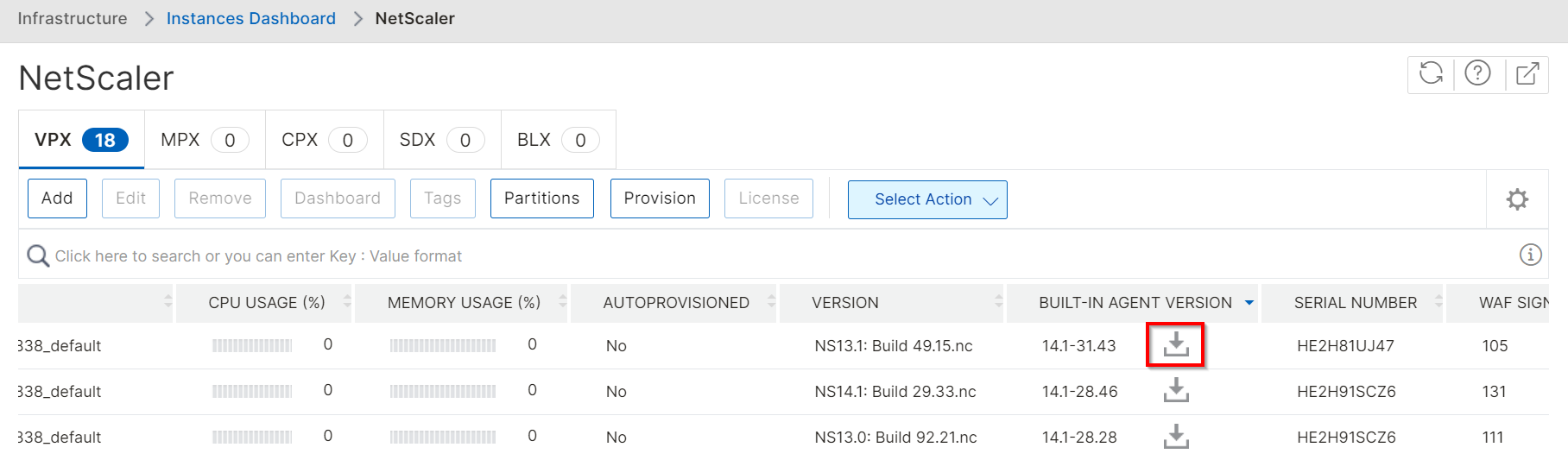
Task: Switch to the CPX tab
Action: tap(324, 140)
